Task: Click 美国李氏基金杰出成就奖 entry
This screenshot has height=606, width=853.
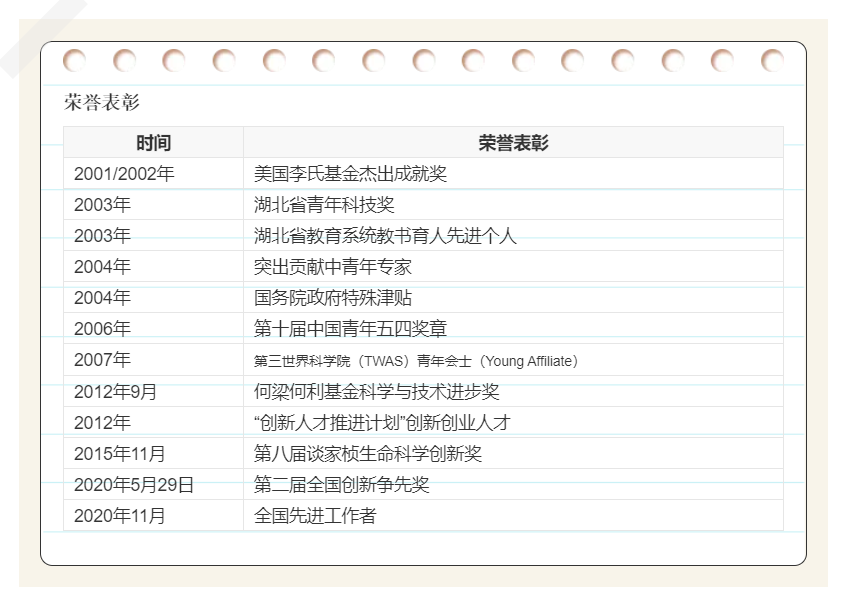Action: [x=350, y=174]
